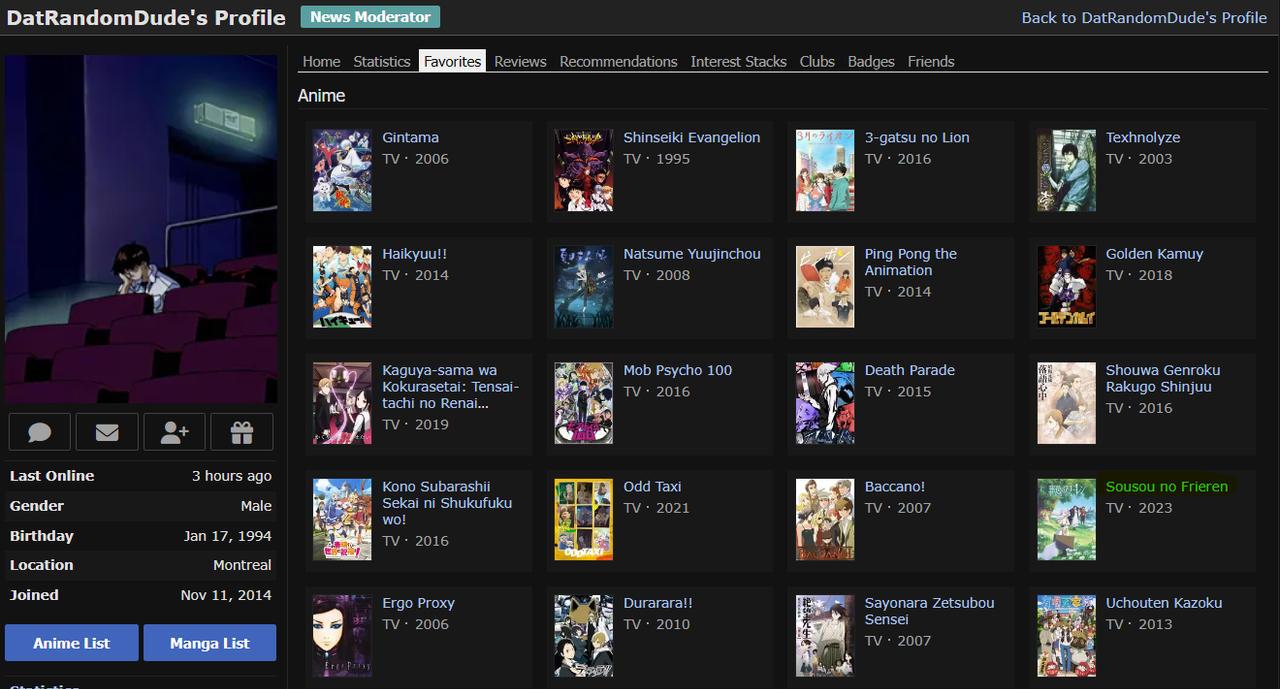Image resolution: width=1280 pixels, height=689 pixels.
Task: Open the Gintama title link
Action: [410, 137]
